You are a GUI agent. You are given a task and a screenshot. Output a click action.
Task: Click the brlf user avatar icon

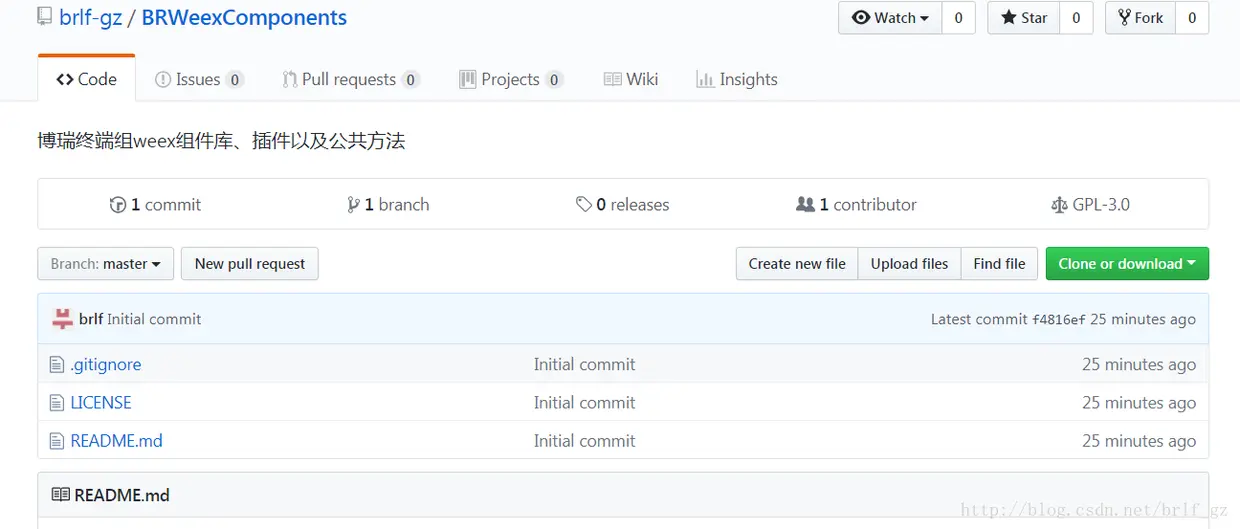tap(63, 319)
